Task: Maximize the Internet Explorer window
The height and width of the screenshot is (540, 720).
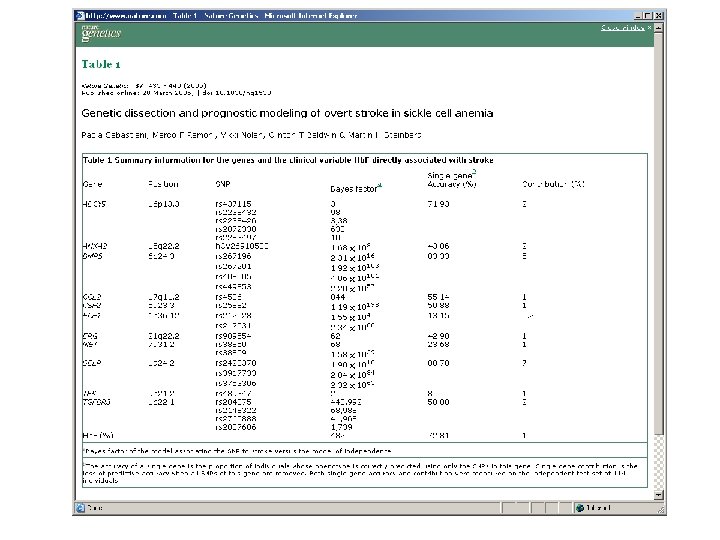Action: coord(647,16)
